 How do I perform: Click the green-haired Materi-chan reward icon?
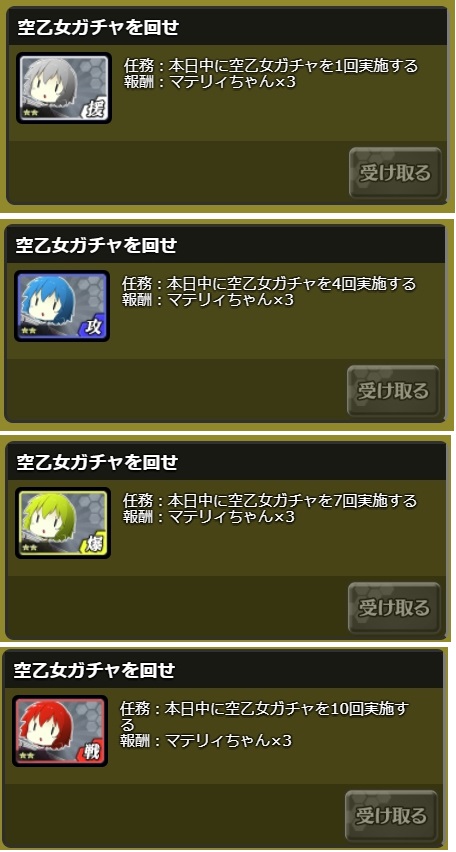[63, 523]
